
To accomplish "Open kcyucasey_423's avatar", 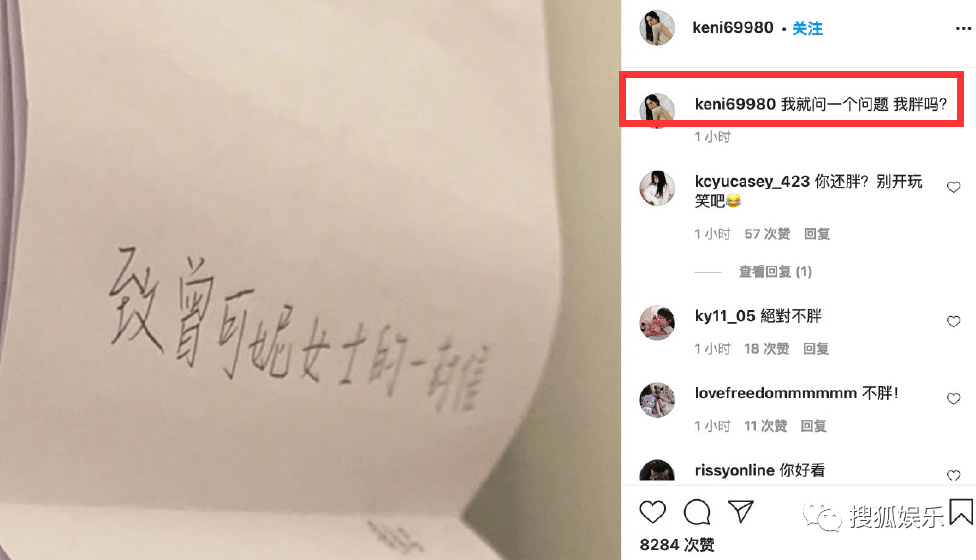I will [657, 188].
